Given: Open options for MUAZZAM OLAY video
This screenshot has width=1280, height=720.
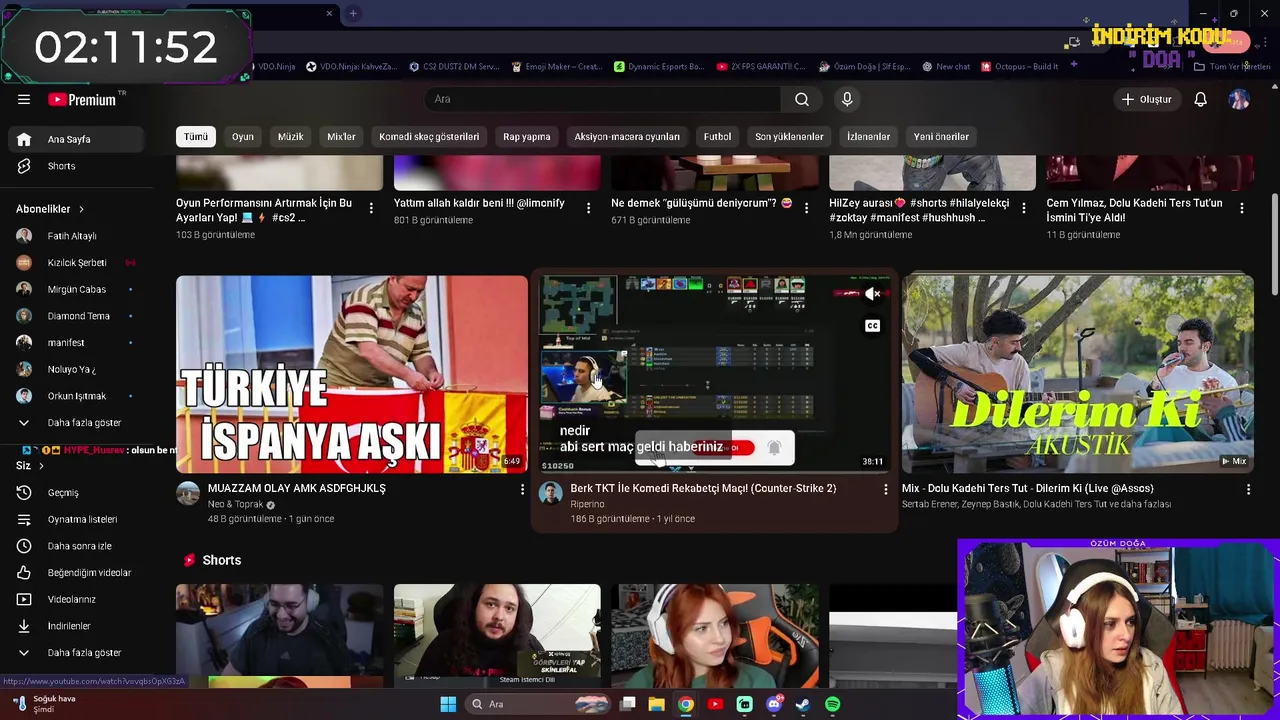Looking at the screenshot, I should 522,489.
